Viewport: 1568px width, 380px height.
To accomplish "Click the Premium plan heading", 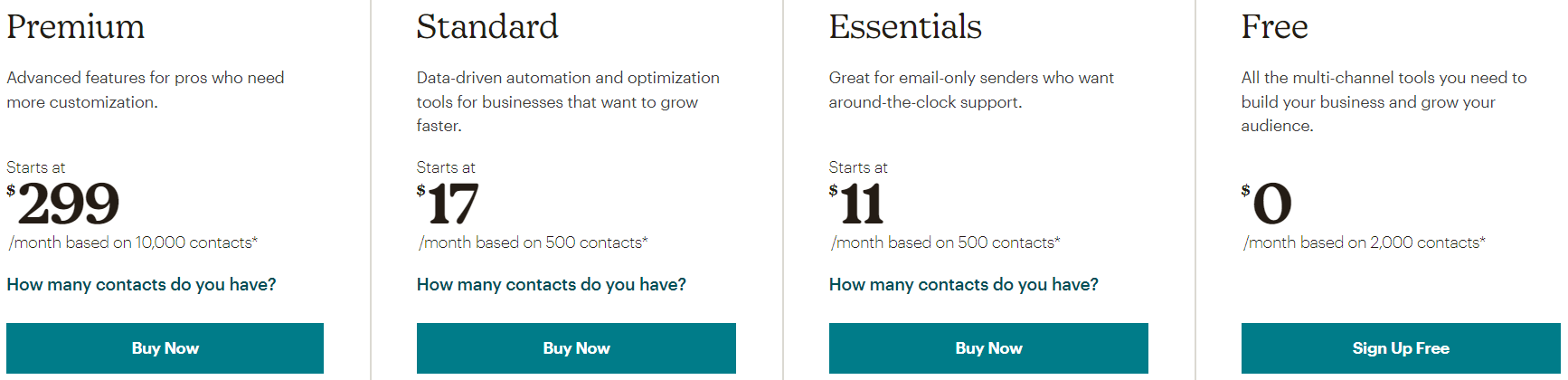I will coord(76,27).
